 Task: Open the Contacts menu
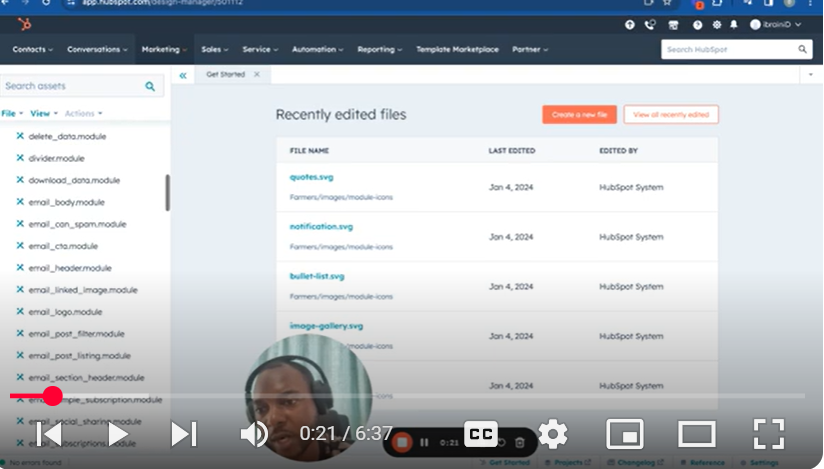coord(33,49)
